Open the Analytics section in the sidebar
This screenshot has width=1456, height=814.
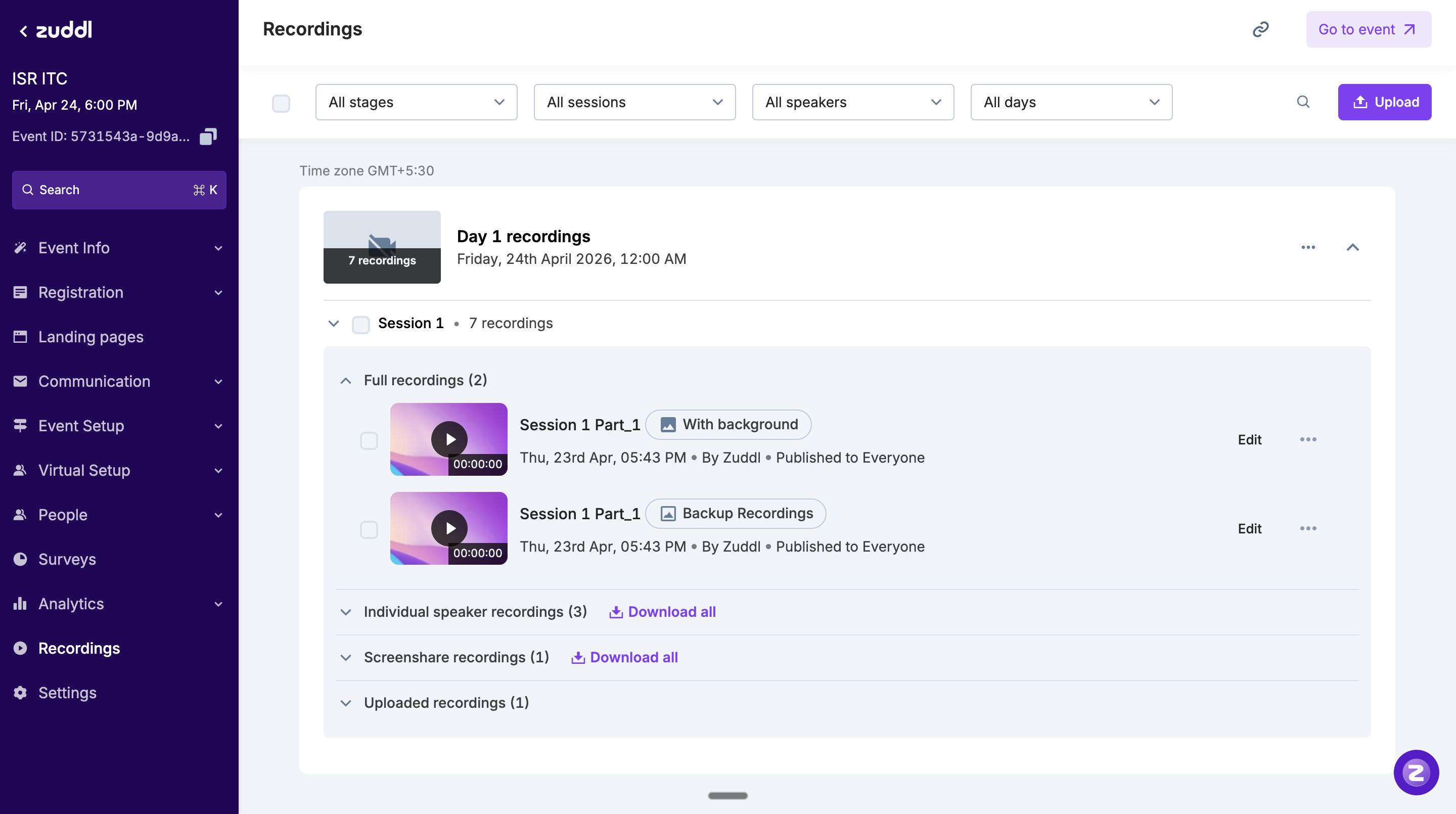click(71, 604)
